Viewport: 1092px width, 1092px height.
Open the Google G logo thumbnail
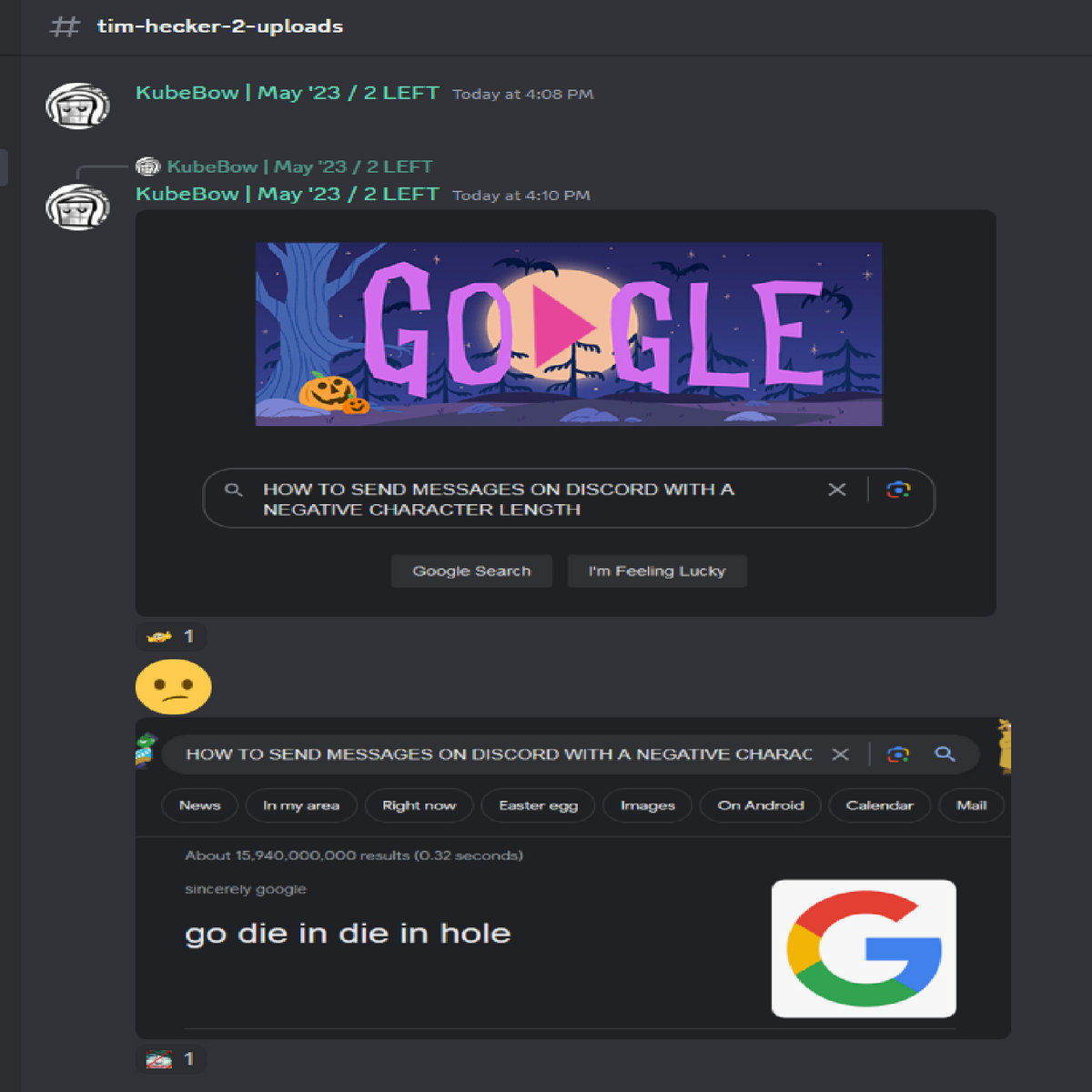point(864,948)
